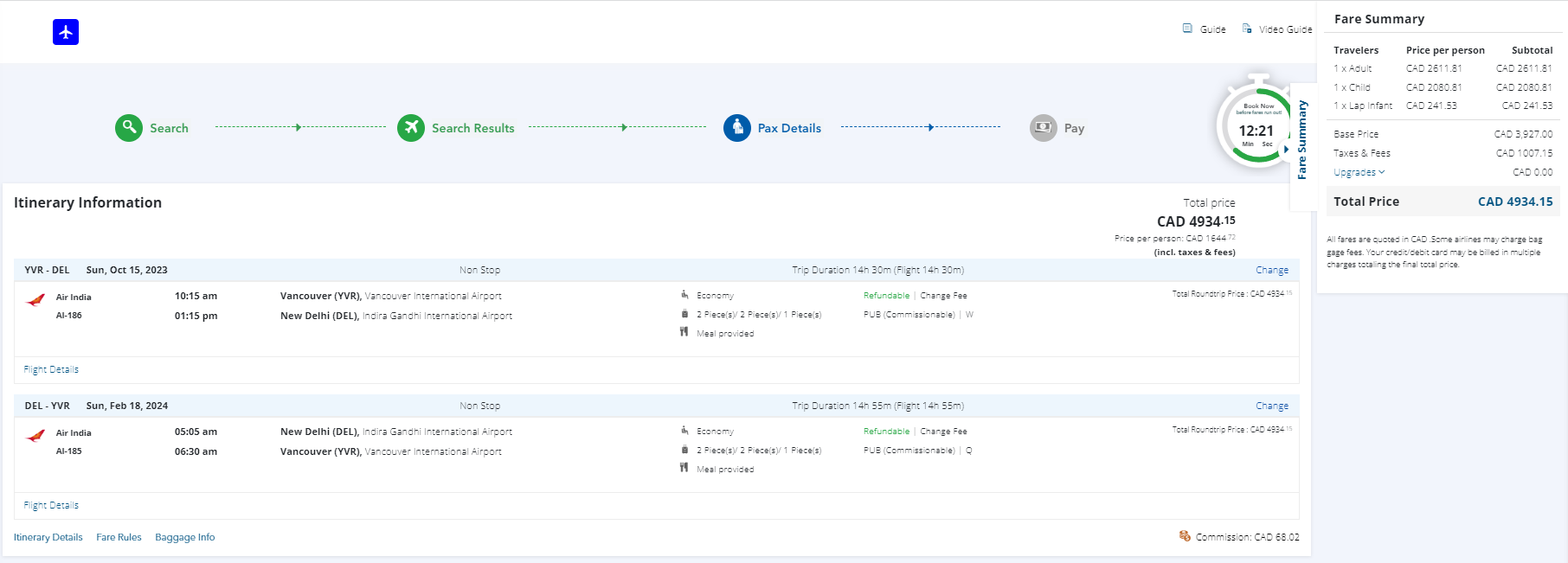Expand Flight Details for DEL - YVR flight

[x=51, y=505]
